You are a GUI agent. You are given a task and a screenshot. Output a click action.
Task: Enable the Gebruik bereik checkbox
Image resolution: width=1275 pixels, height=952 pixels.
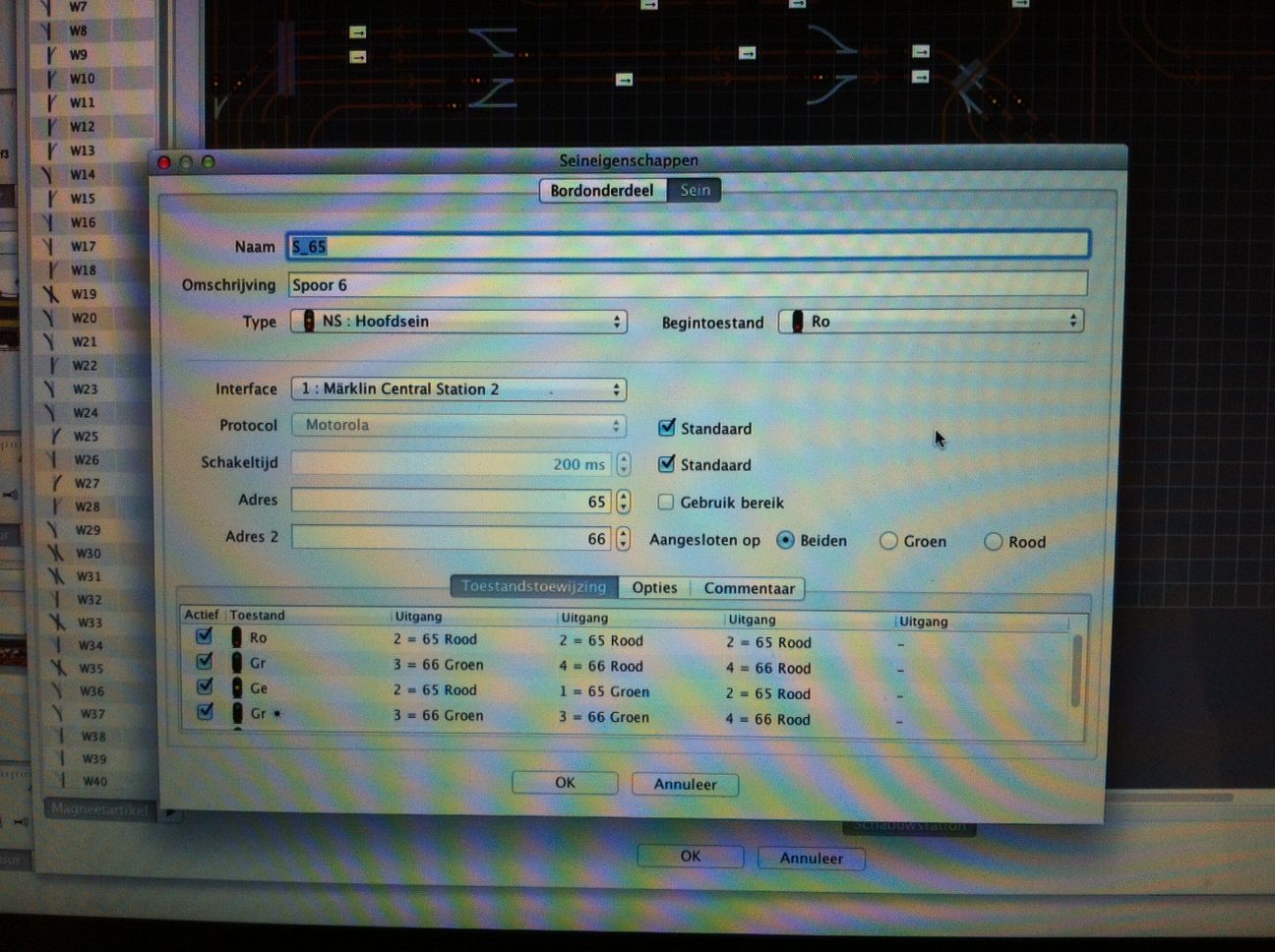click(666, 502)
